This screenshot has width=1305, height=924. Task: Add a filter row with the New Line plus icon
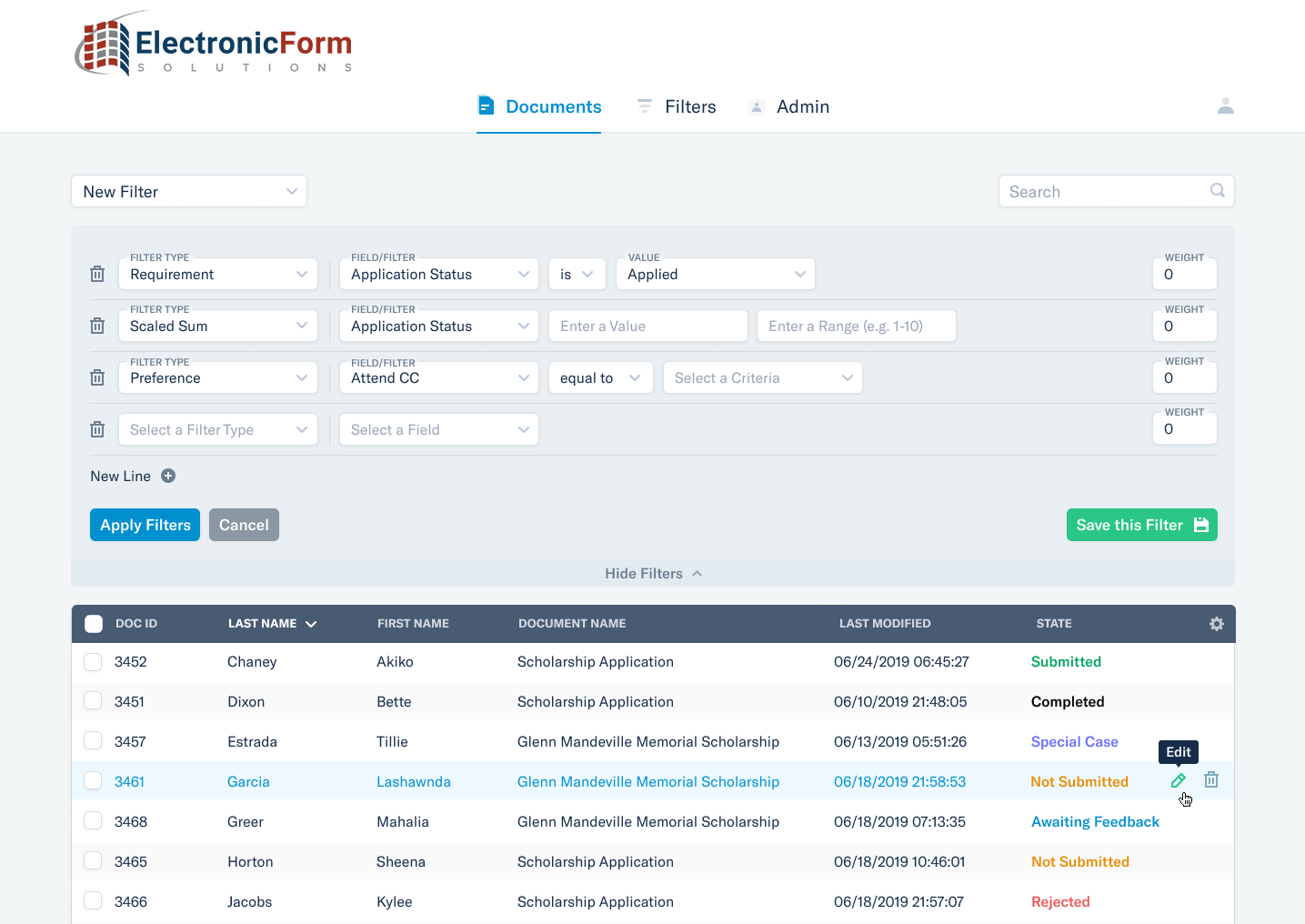[x=168, y=475]
